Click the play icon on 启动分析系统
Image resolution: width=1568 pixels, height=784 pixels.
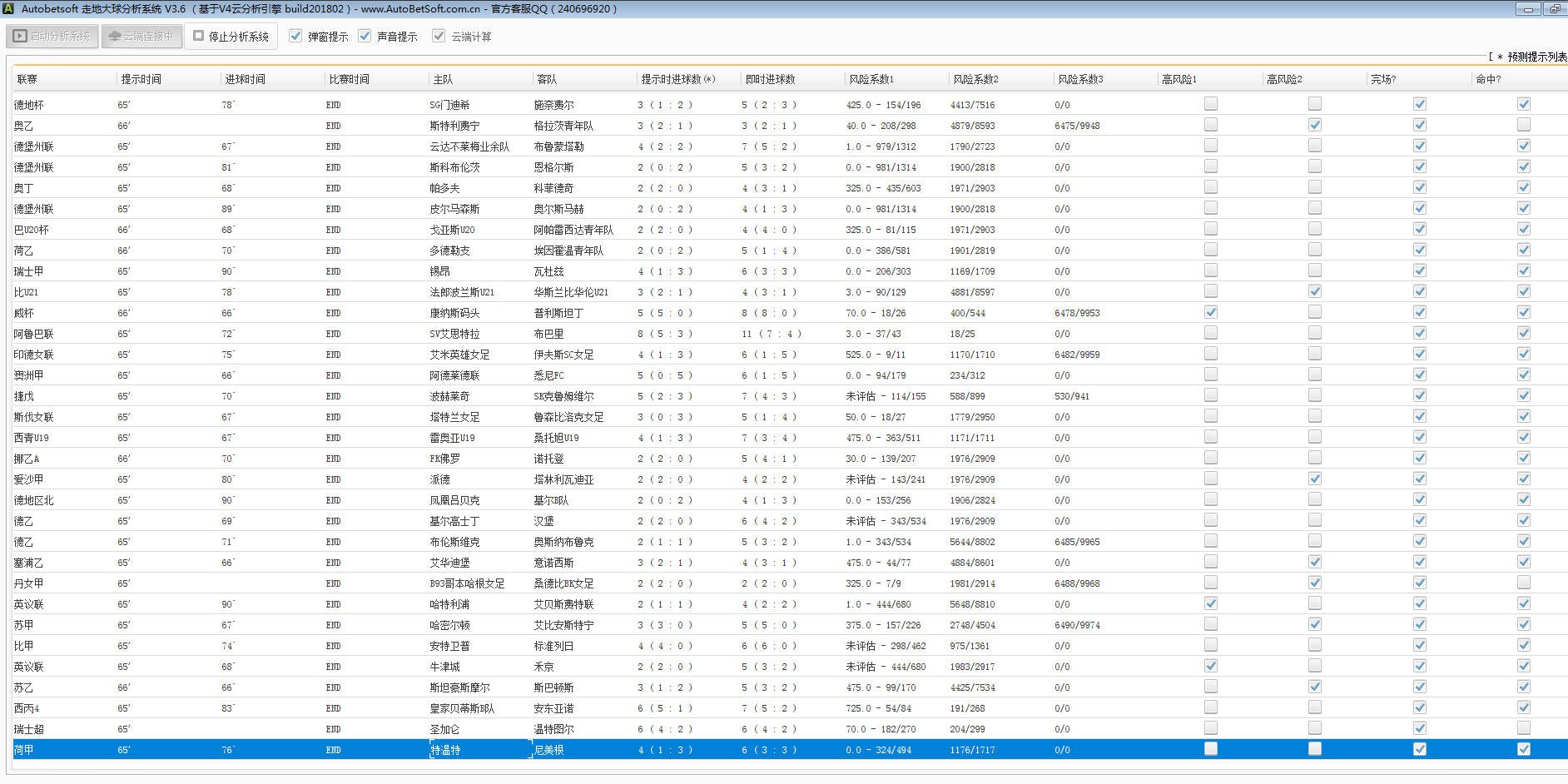pos(20,37)
